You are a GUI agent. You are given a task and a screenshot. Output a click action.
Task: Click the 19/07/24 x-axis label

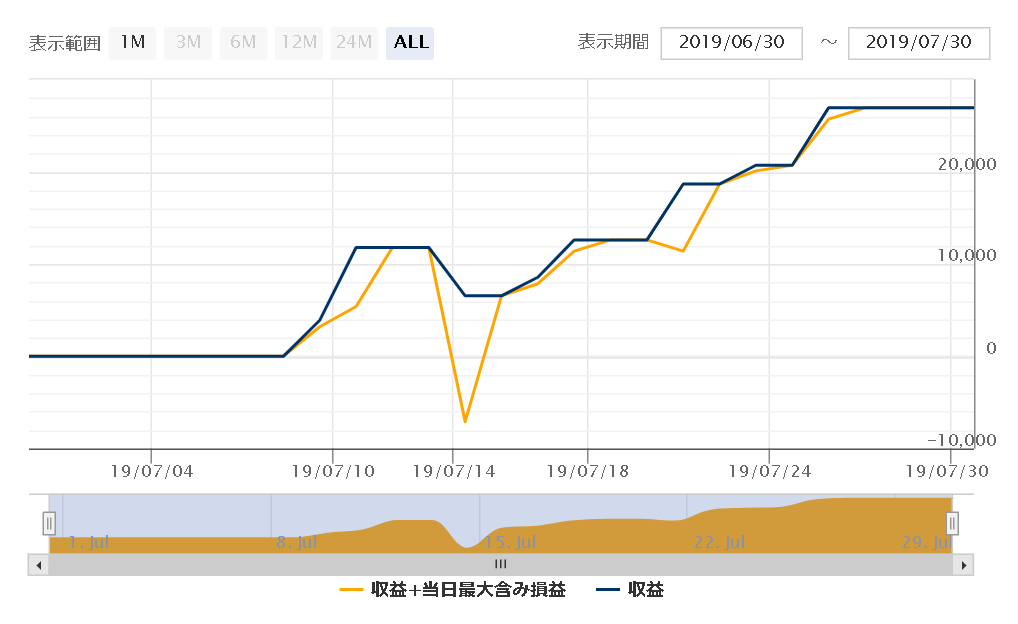pyautogui.click(x=769, y=471)
